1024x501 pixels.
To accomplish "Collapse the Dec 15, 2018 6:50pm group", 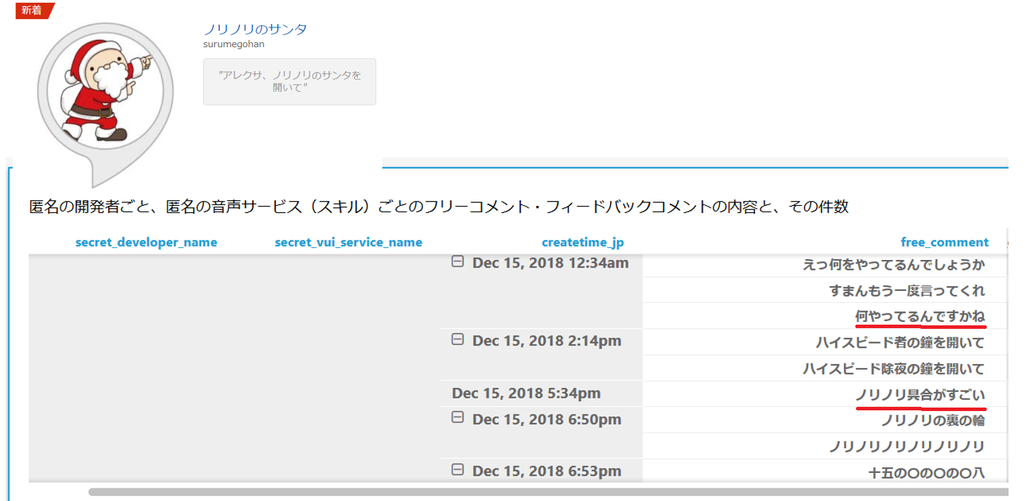I will pyautogui.click(x=458, y=418).
